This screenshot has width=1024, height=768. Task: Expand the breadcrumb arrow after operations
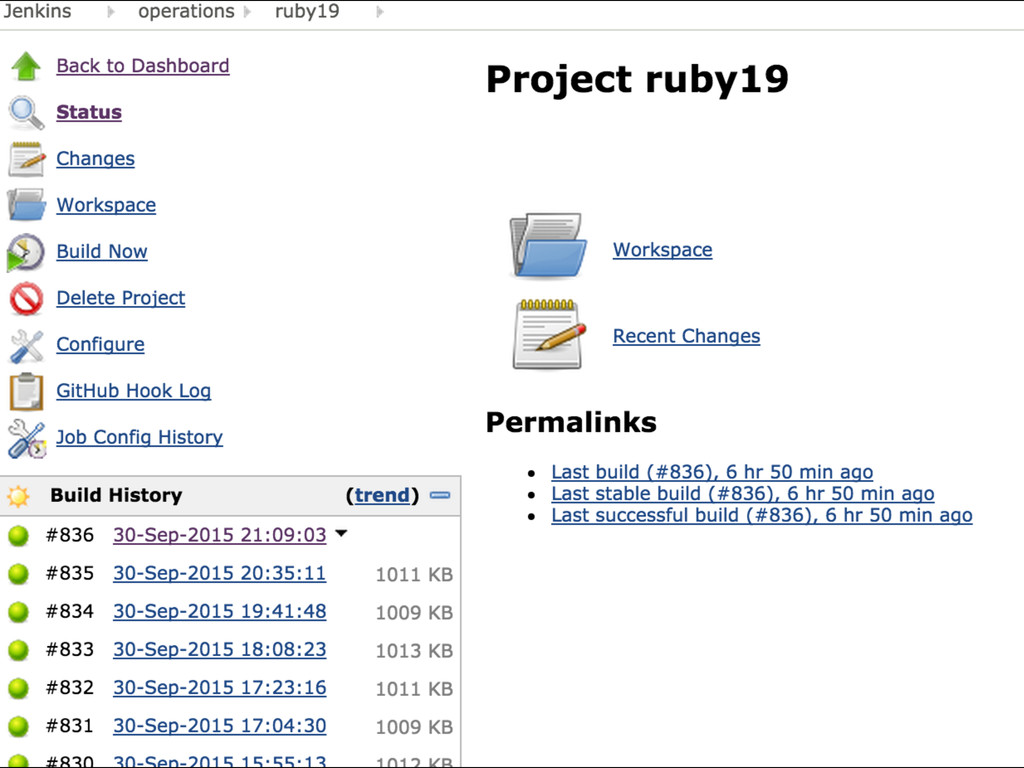tap(248, 13)
